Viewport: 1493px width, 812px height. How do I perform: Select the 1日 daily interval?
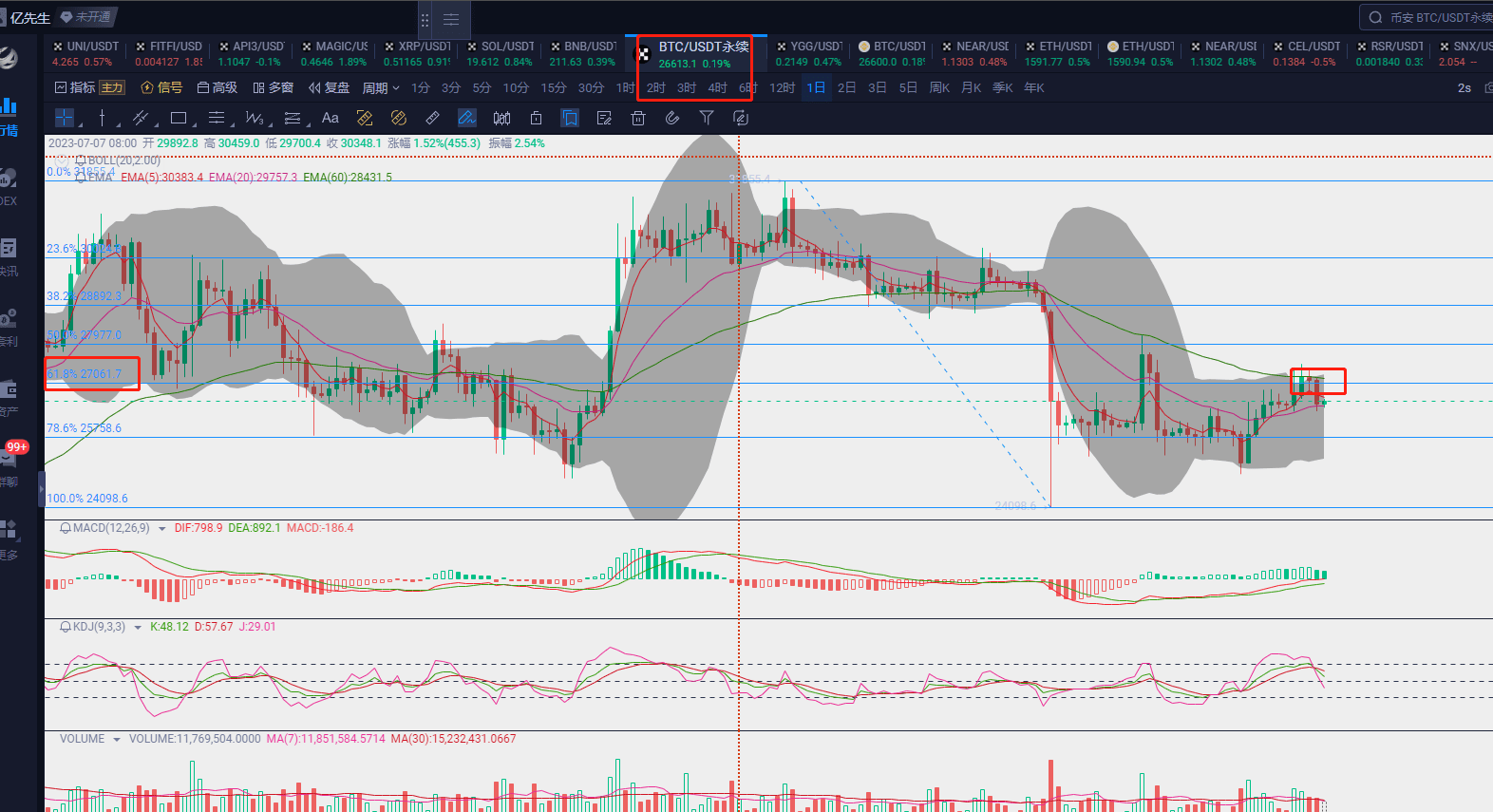click(x=816, y=87)
